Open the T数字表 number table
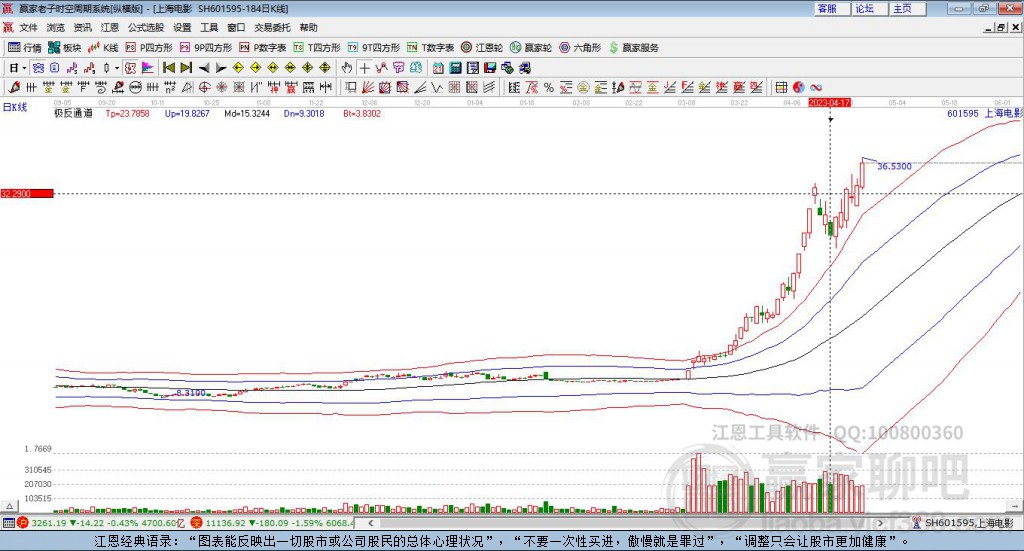 click(430, 48)
